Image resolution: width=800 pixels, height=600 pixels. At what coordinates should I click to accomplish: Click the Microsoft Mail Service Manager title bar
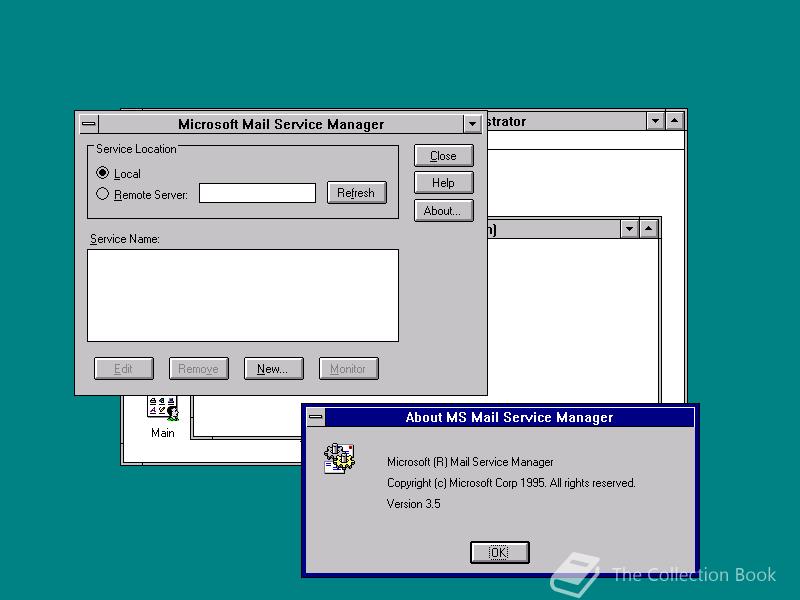point(281,124)
